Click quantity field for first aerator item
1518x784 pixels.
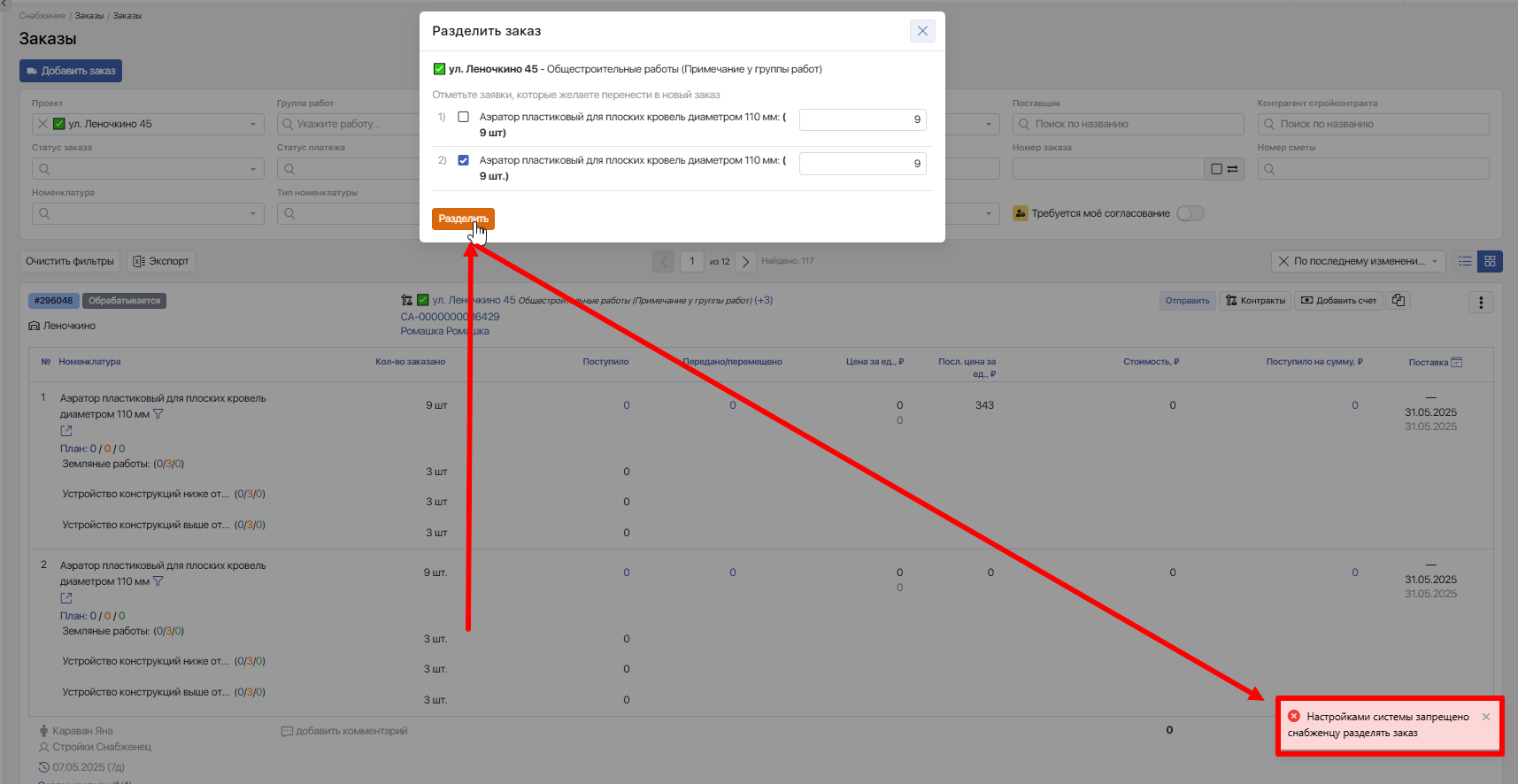pyautogui.click(x=862, y=119)
